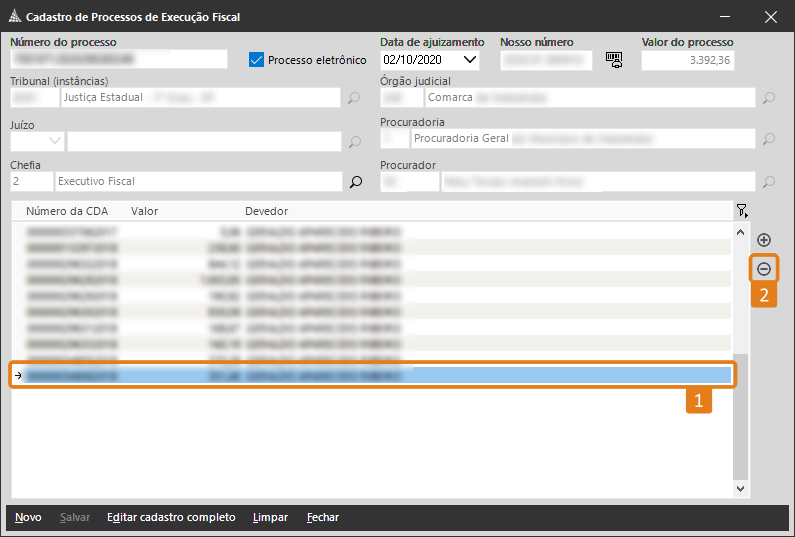Select Editar cadastro completo
Screen dimensions: 795x537
point(171,517)
